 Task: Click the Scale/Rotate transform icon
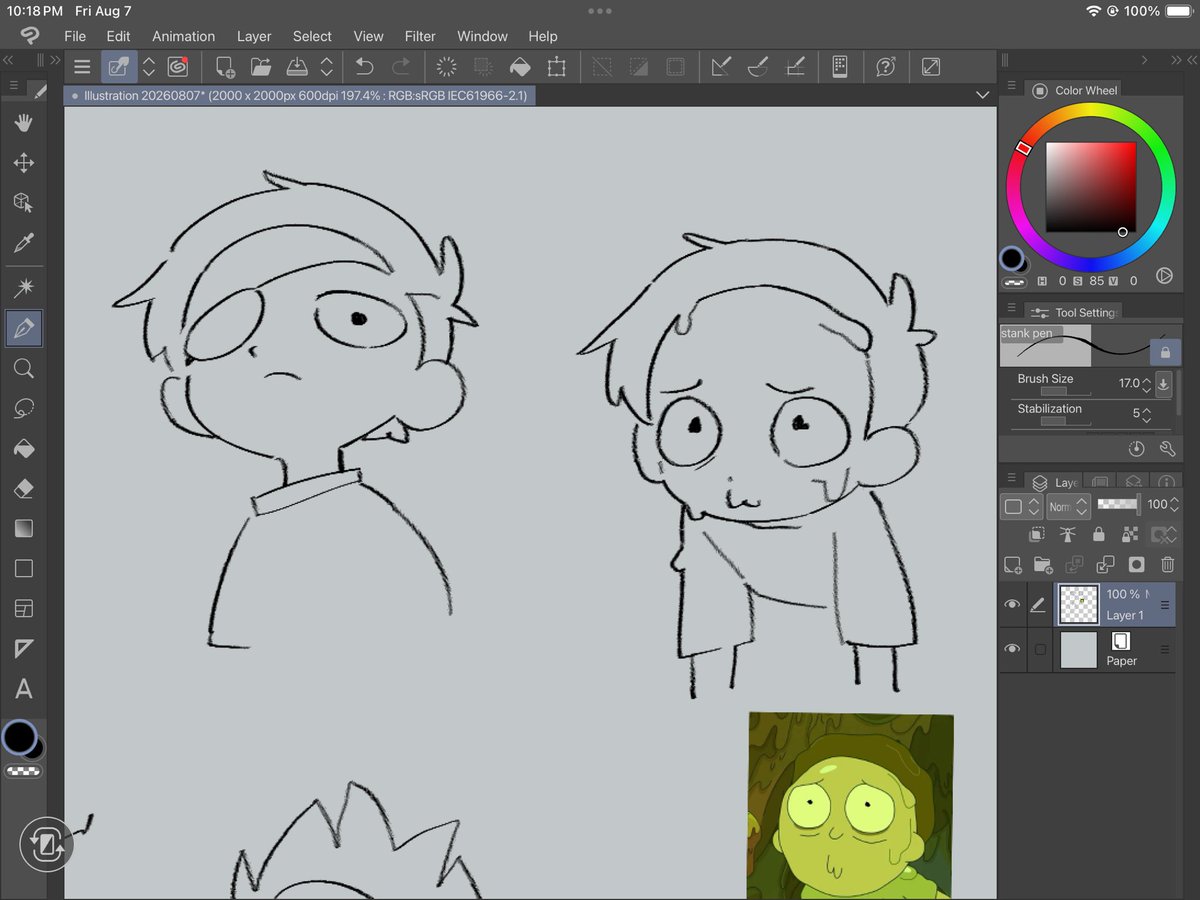coord(556,67)
